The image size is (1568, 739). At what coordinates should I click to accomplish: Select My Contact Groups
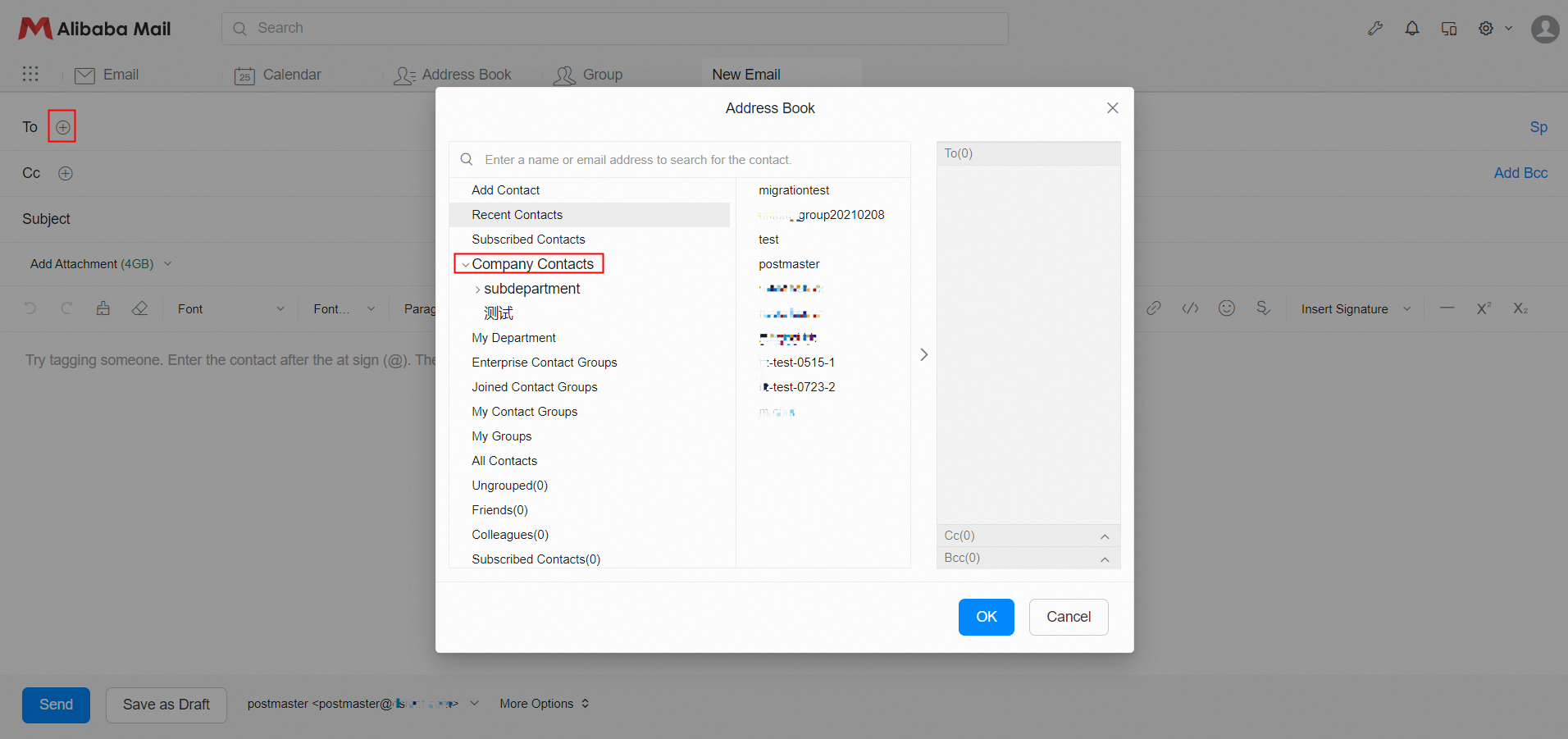click(x=524, y=412)
